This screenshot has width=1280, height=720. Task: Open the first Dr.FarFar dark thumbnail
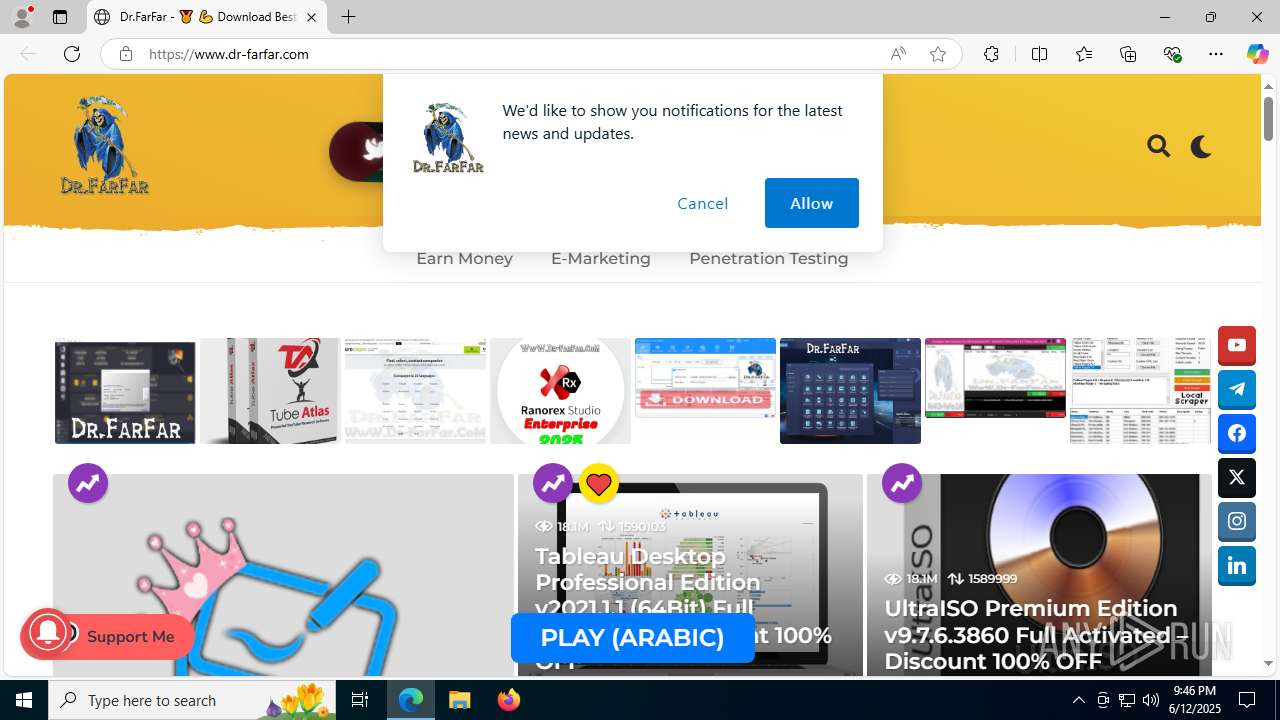click(x=125, y=391)
